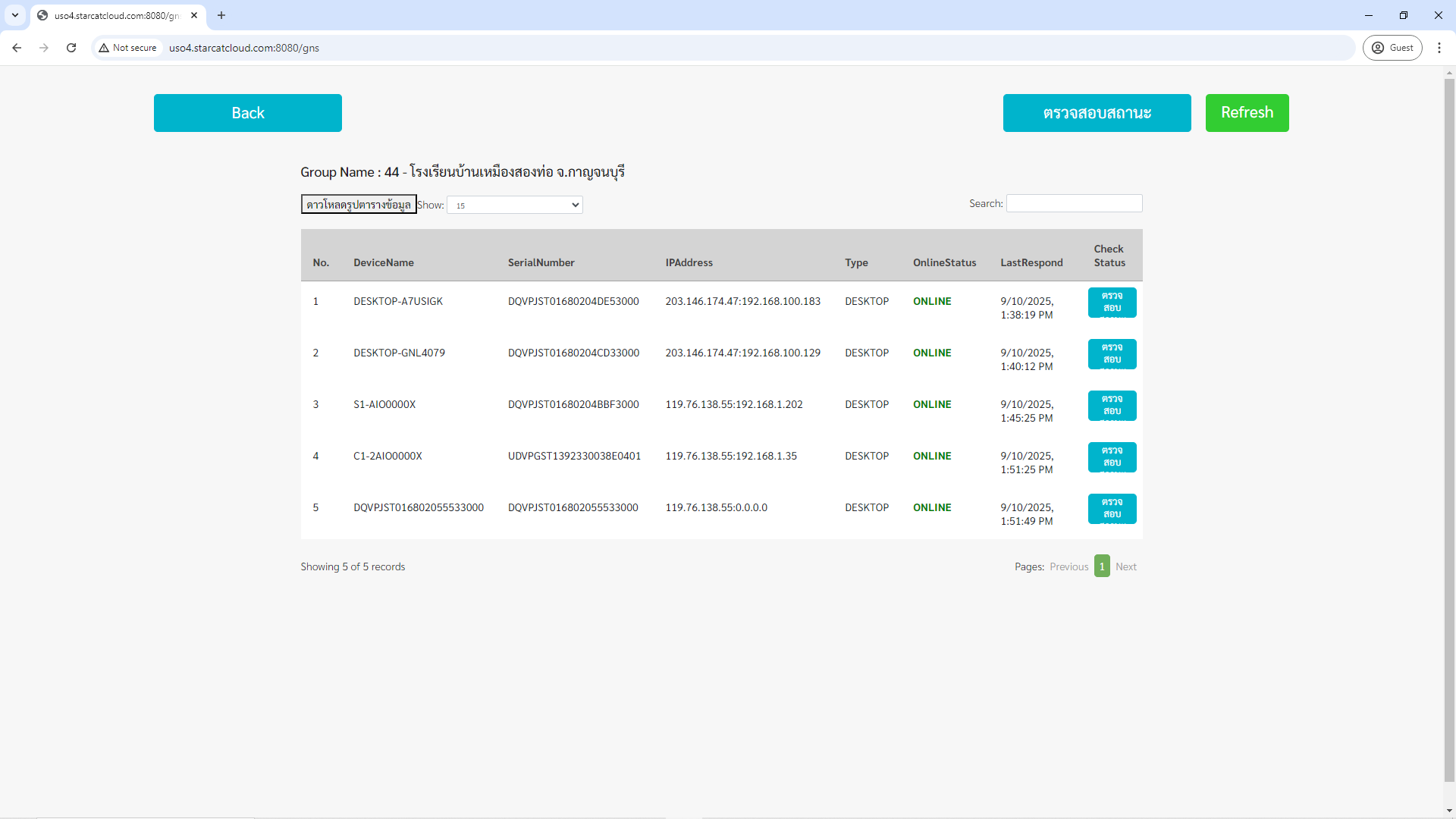Sort by the DeviceName column header

pos(384,262)
